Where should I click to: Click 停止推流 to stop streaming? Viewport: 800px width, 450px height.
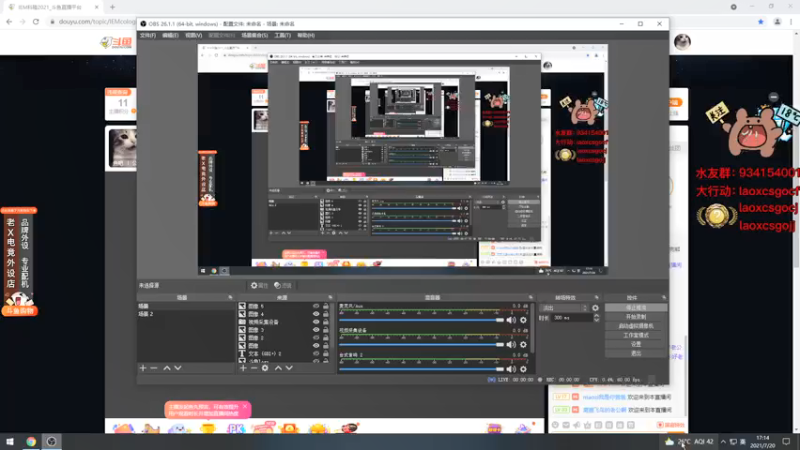(x=636, y=308)
